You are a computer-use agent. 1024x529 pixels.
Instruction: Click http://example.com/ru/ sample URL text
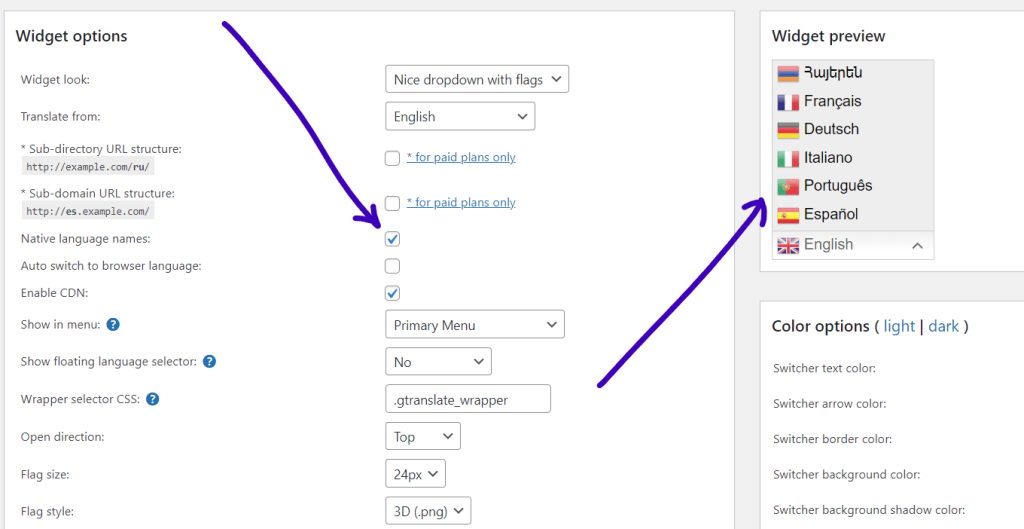point(88,167)
